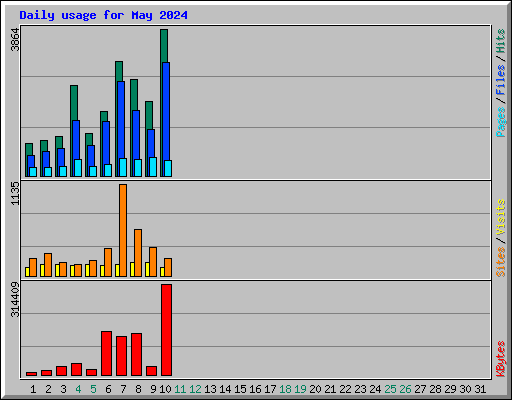The image size is (512, 400).
Task: Click the orange sites bar for day 8
Action: [x=138, y=253]
